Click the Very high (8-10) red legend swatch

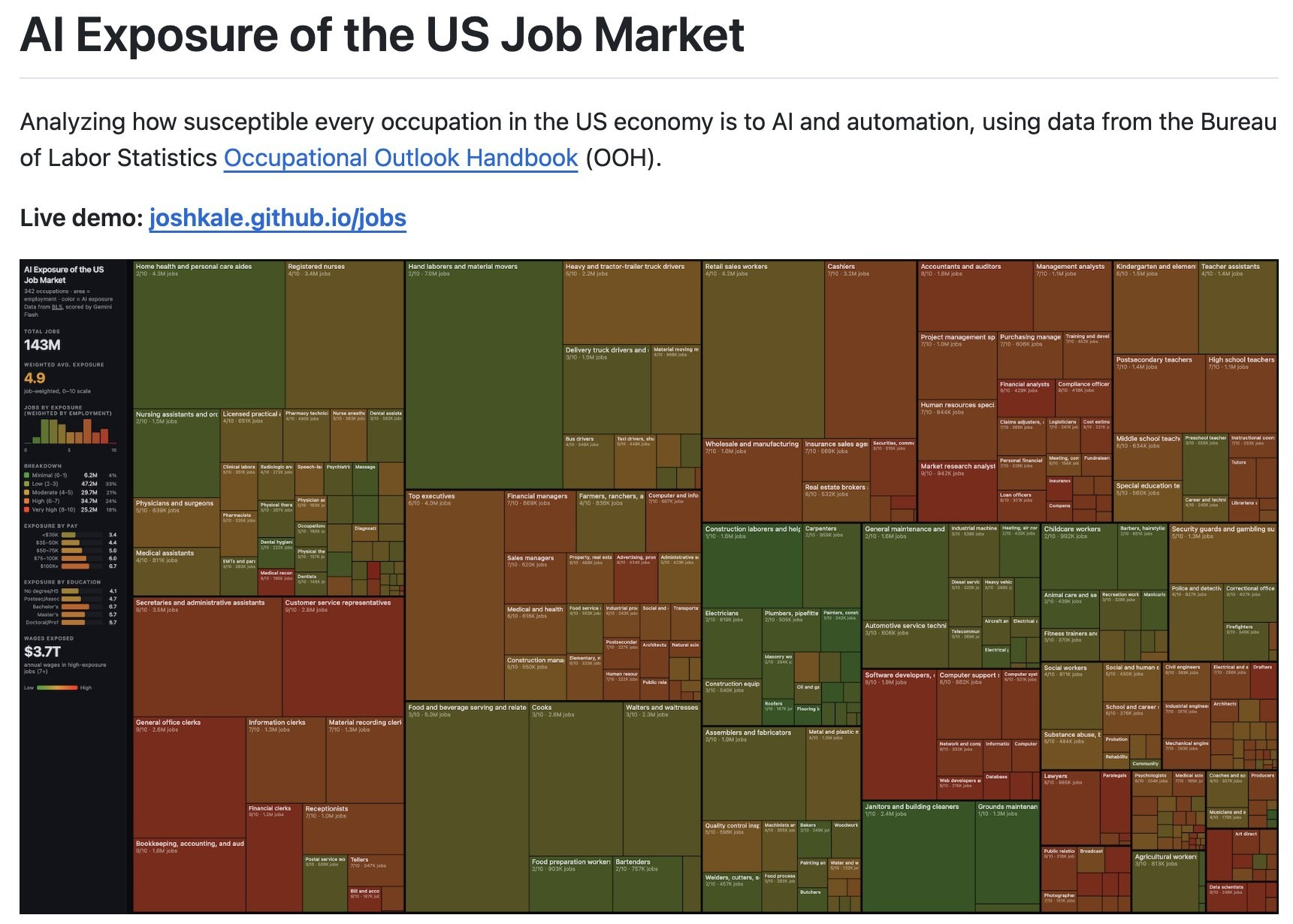pyautogui.click(x=27, y=509)
